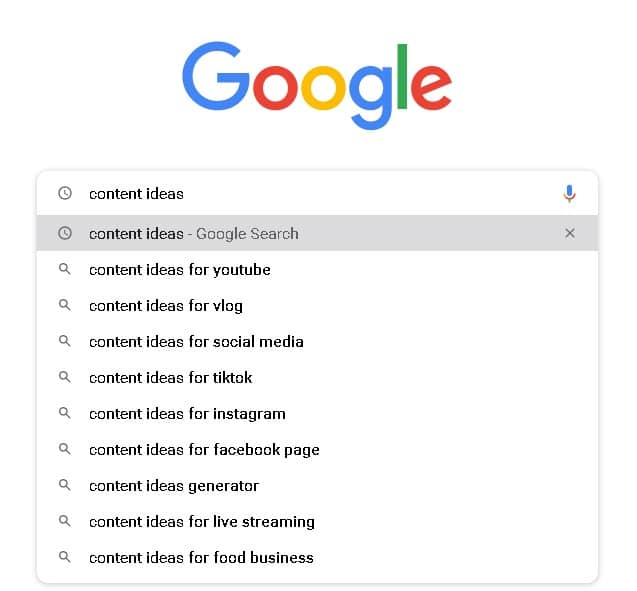Click inside the 'content ideas' search field
This screenshot has height=591, width=637.
(317, 194)
